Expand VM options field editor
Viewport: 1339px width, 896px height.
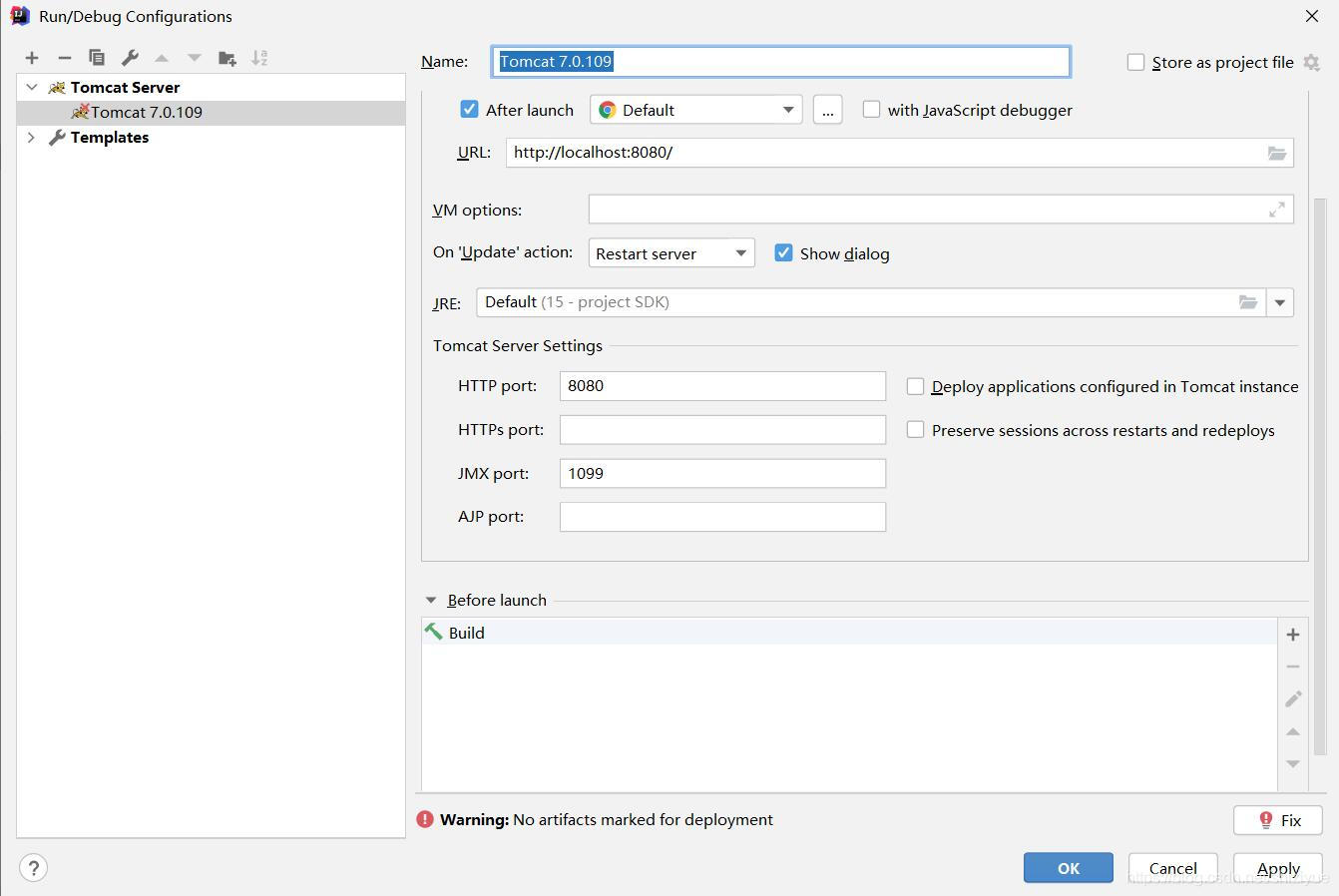(x=1277, y=210)
